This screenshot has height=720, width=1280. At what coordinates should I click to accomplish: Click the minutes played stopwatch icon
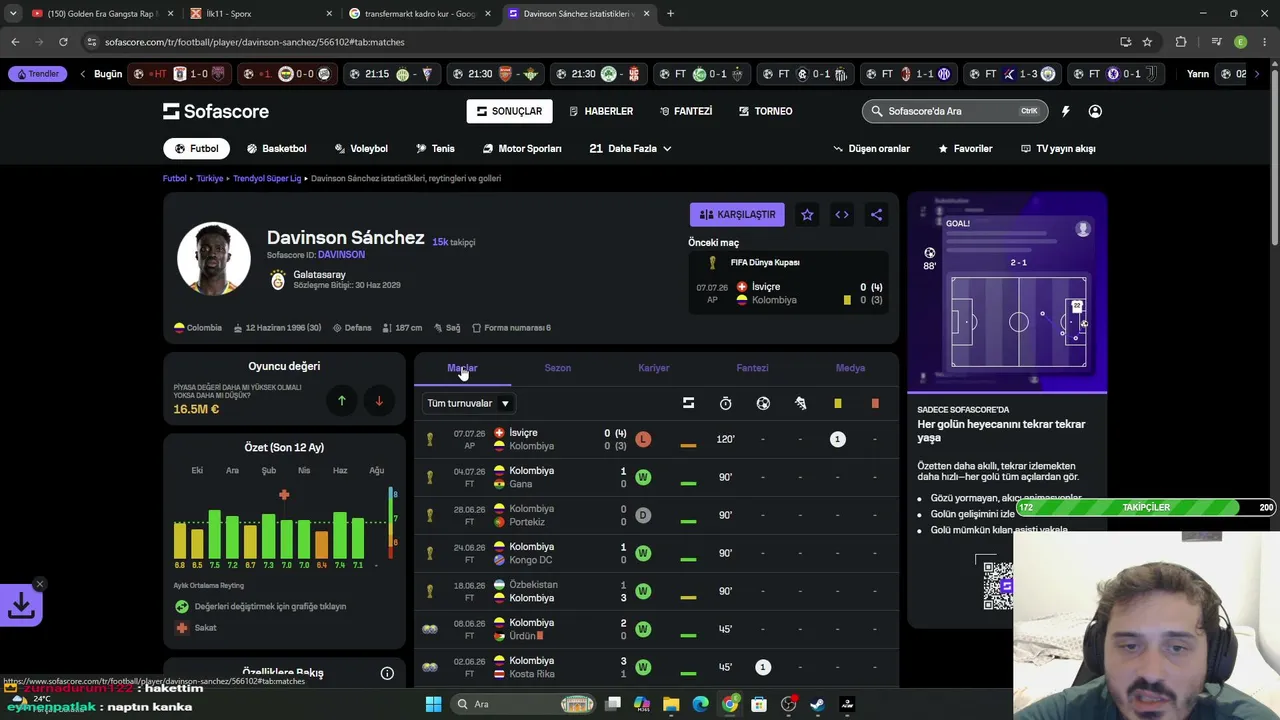pos(726,403)
